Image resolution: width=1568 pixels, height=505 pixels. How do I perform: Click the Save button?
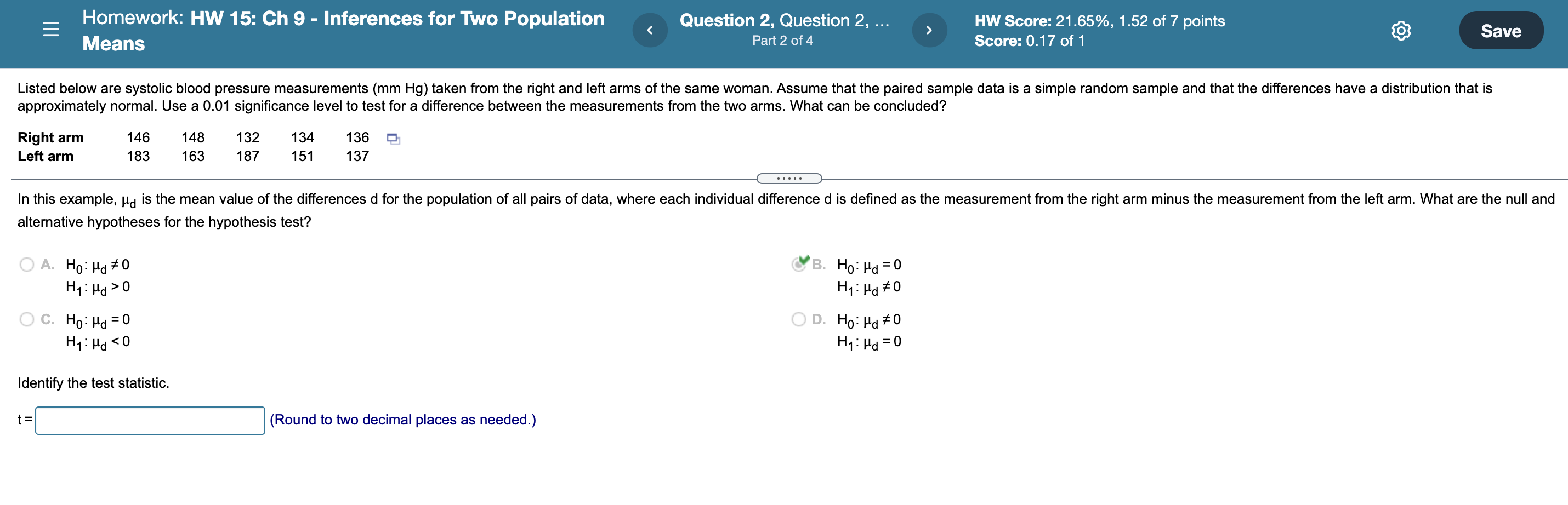click(x=1501, y=30)
